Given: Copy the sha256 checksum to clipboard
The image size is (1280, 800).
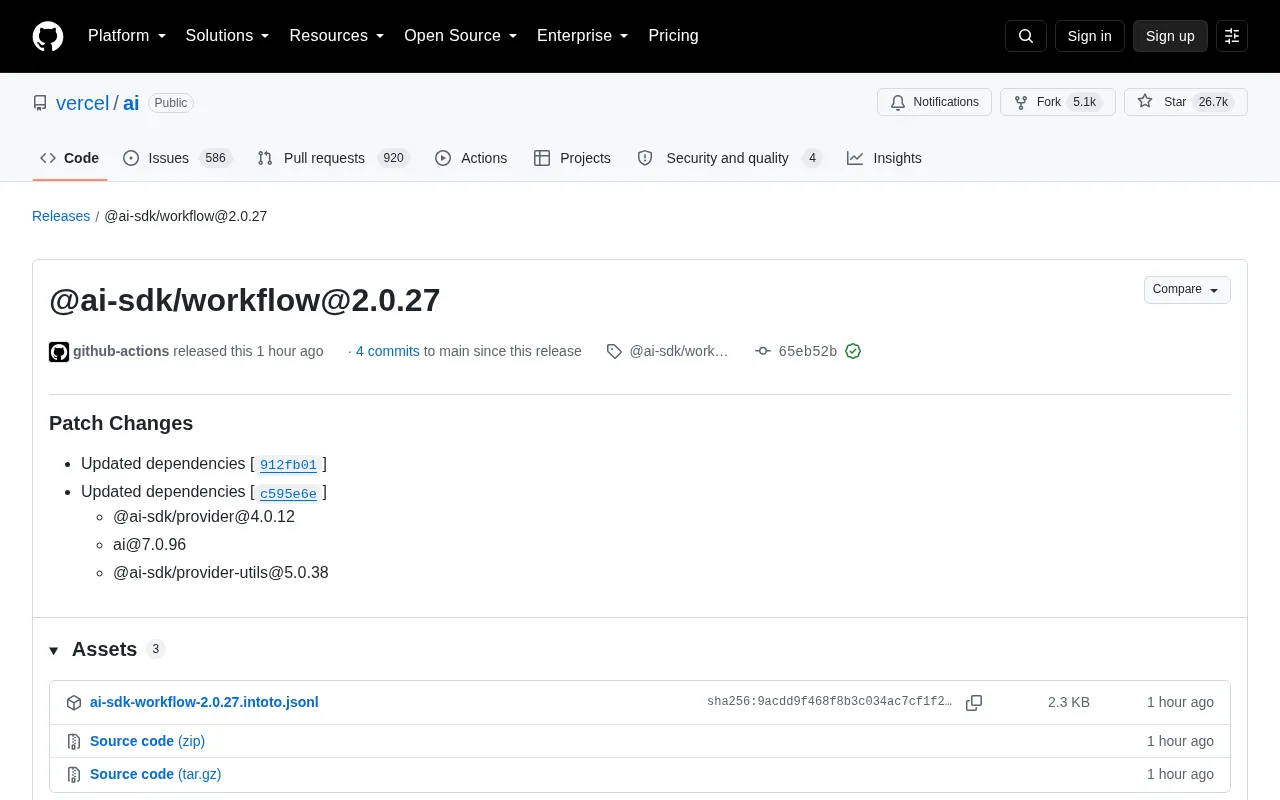Looking at the screenshot, I should point(974,703).
